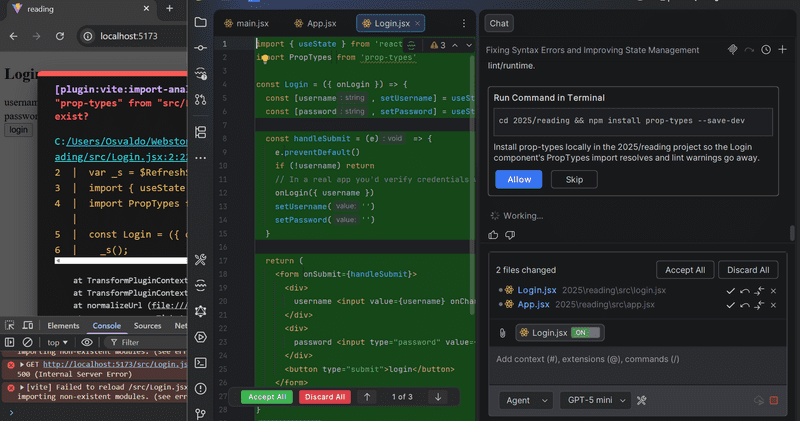This screenshot has height=421, width=800.
Task: Toggle live expression eye icon in console
Action: point(87,342)
